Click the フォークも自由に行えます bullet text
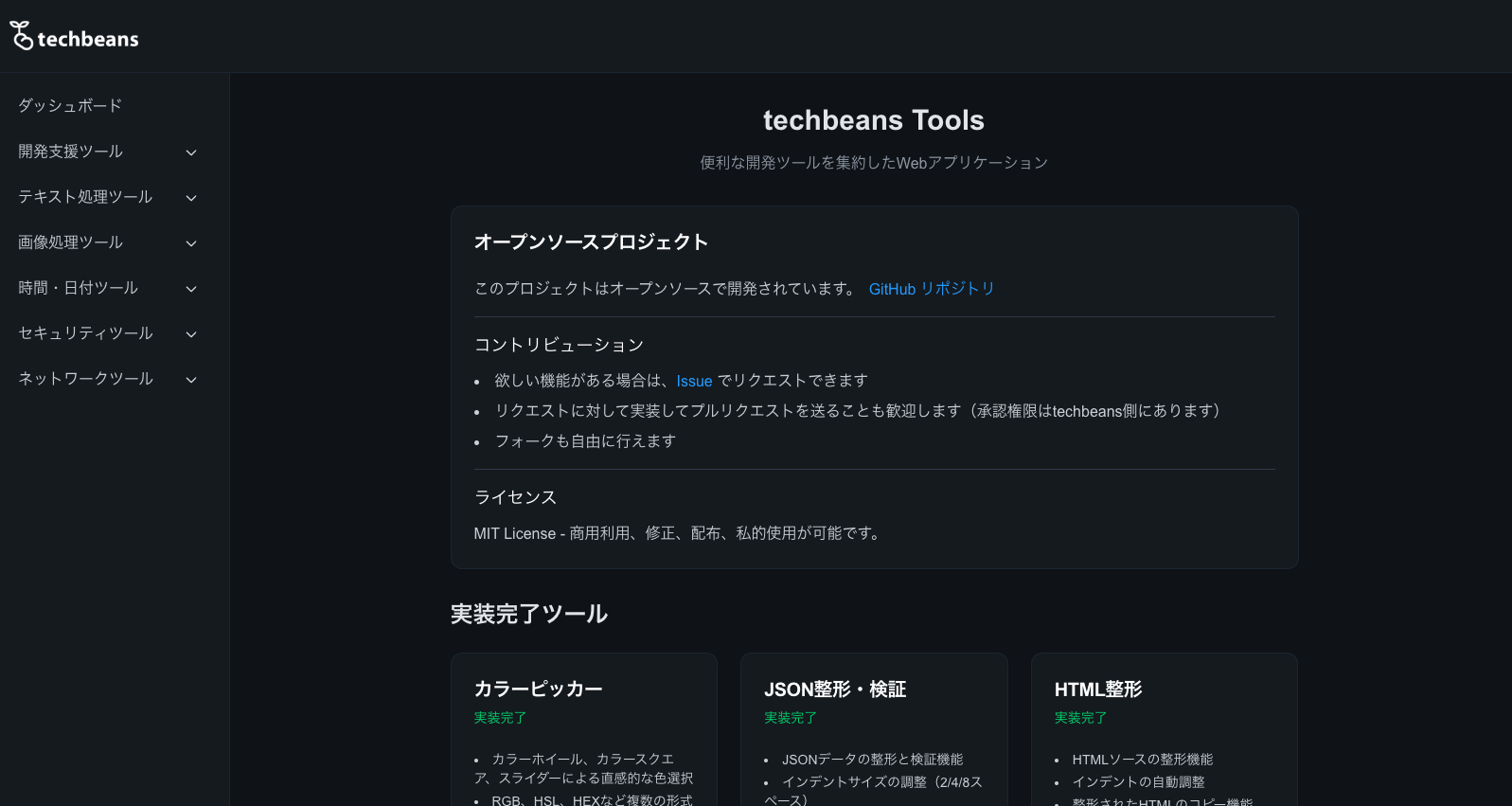This screenshot has width=1512, height=806. point(585,441)
